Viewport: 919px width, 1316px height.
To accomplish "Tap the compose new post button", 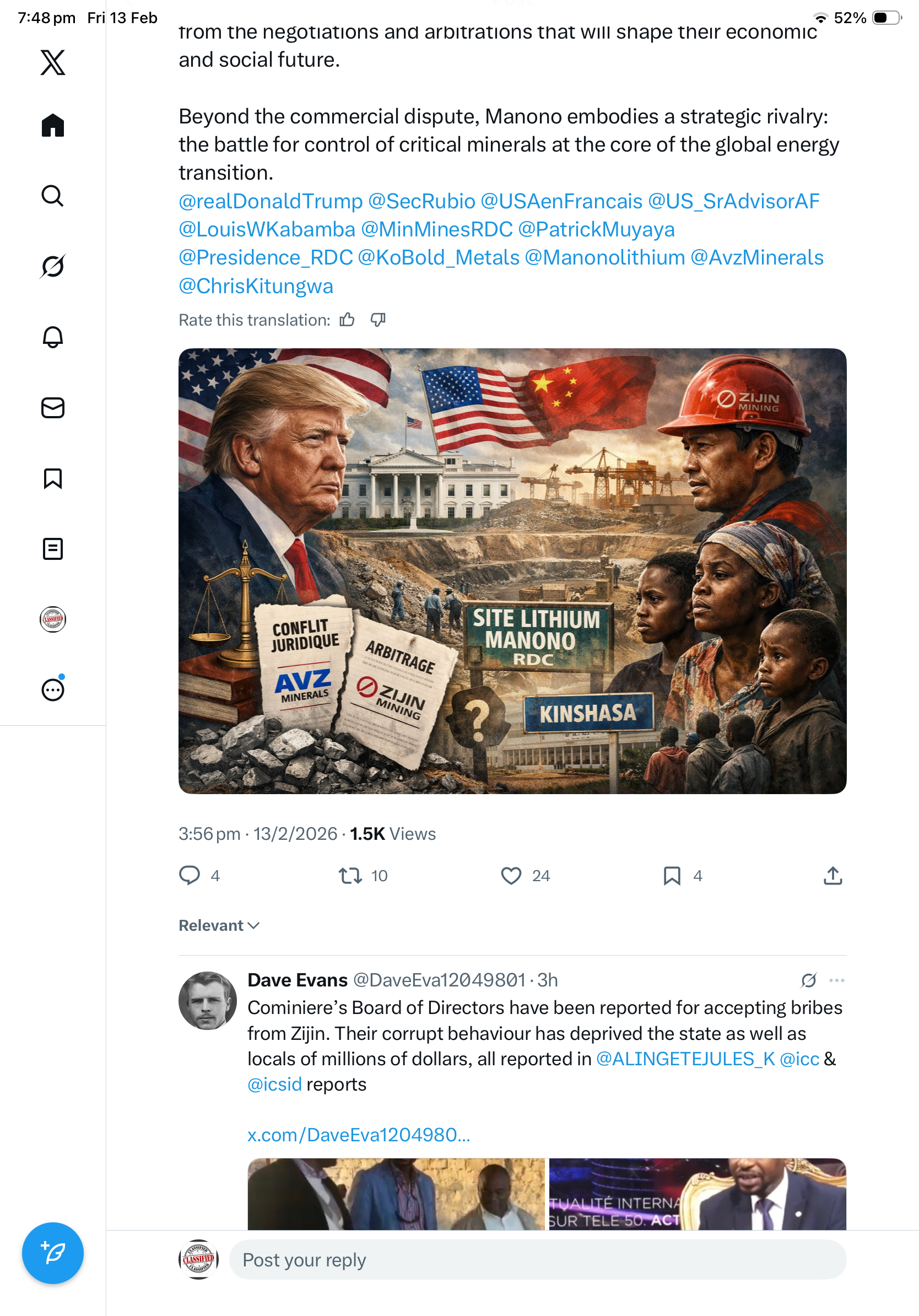I will click(53, 1253).
